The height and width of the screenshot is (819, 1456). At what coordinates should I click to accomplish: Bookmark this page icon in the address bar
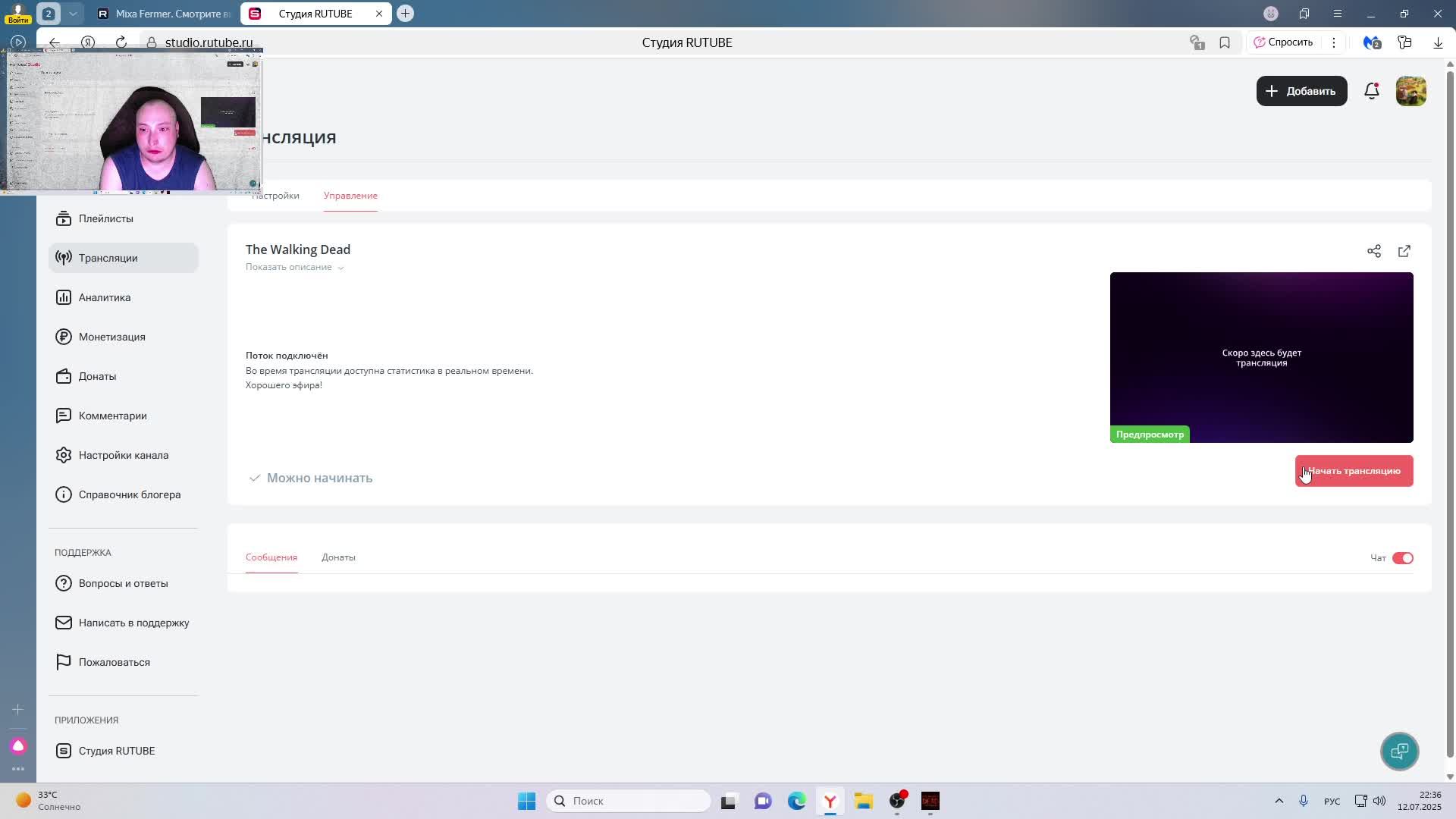[1225, 42]
